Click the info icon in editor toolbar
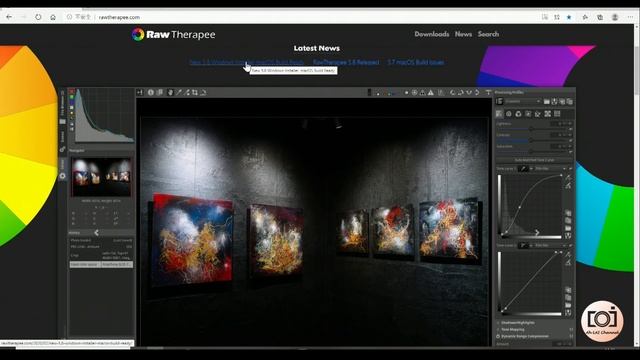Image resolution: width=640 pixels, height=360 pixels. click(151, 93)
